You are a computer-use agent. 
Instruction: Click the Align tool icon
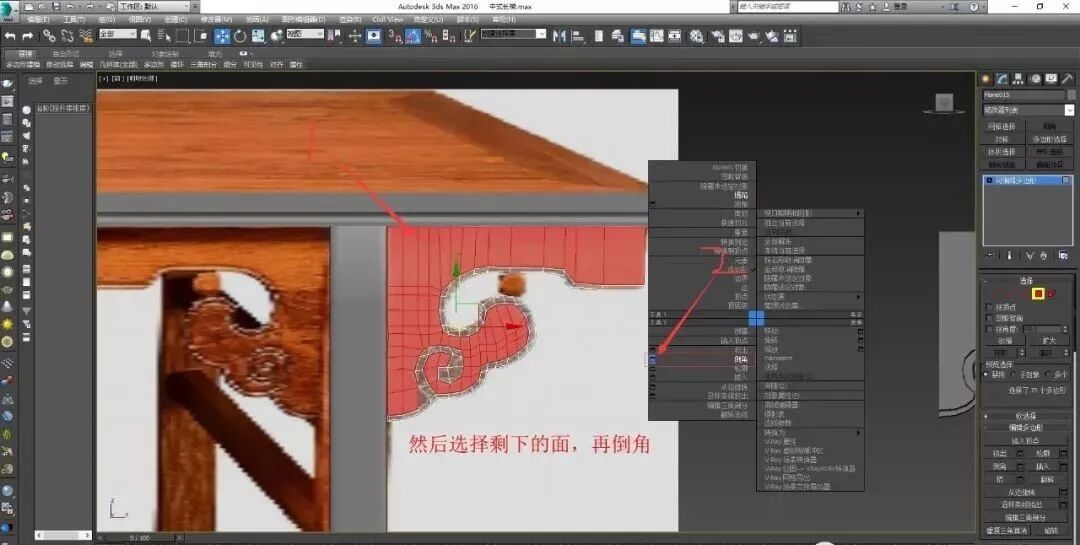point(578,36)
